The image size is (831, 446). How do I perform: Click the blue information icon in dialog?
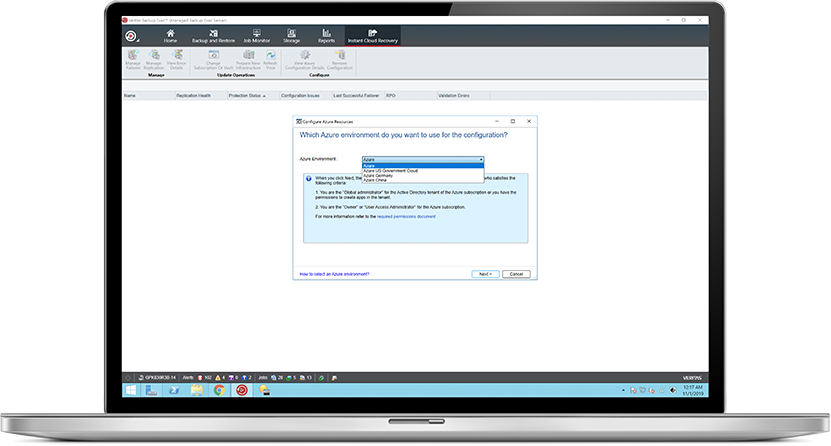[308, 179]
